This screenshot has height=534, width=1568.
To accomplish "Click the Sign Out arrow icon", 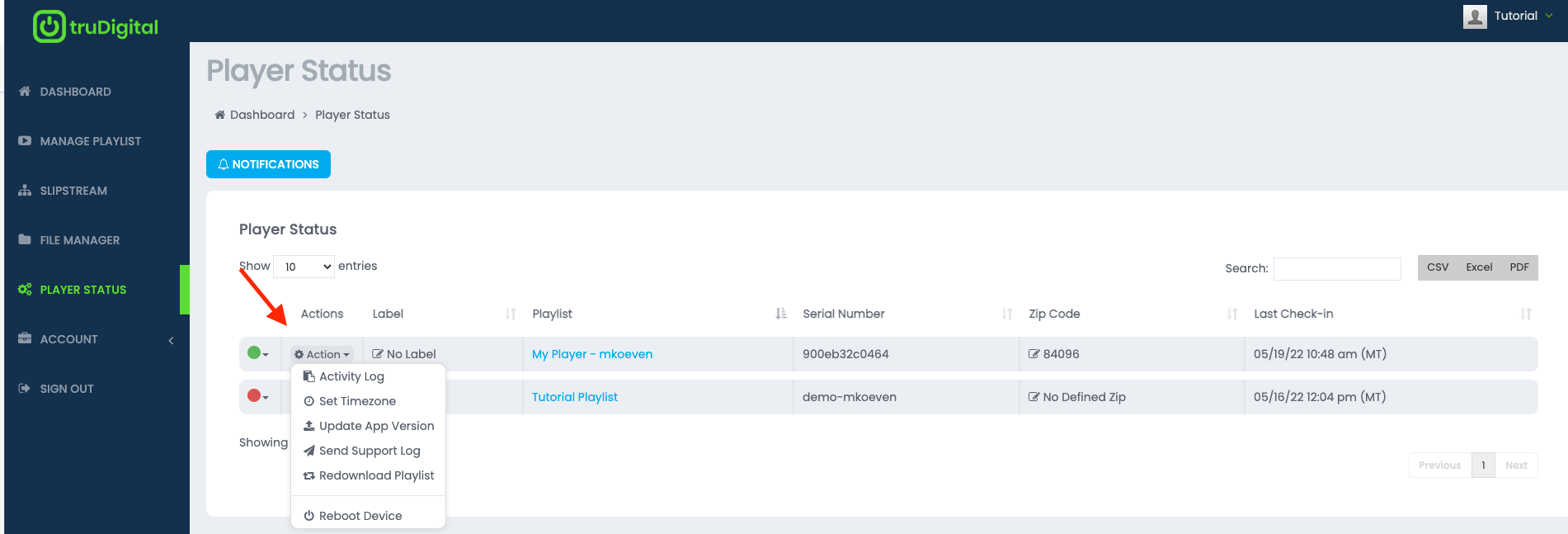I will pyautogui.click(x=25, y=389).
